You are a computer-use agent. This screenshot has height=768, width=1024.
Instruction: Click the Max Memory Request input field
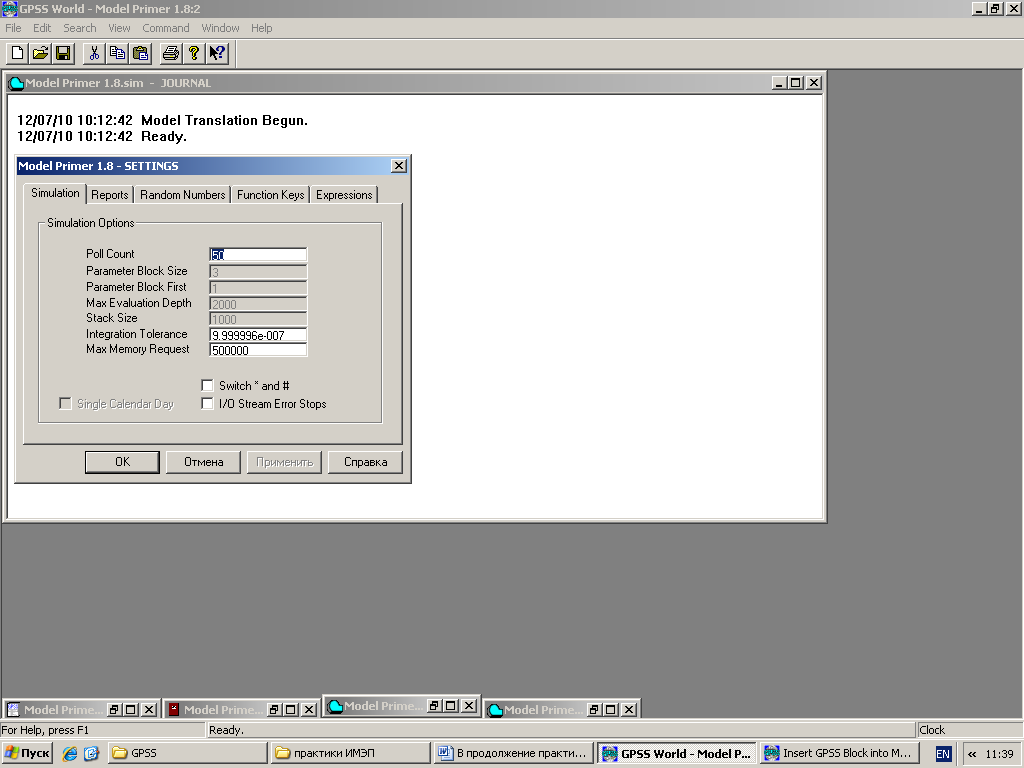[x=258, y=350]
